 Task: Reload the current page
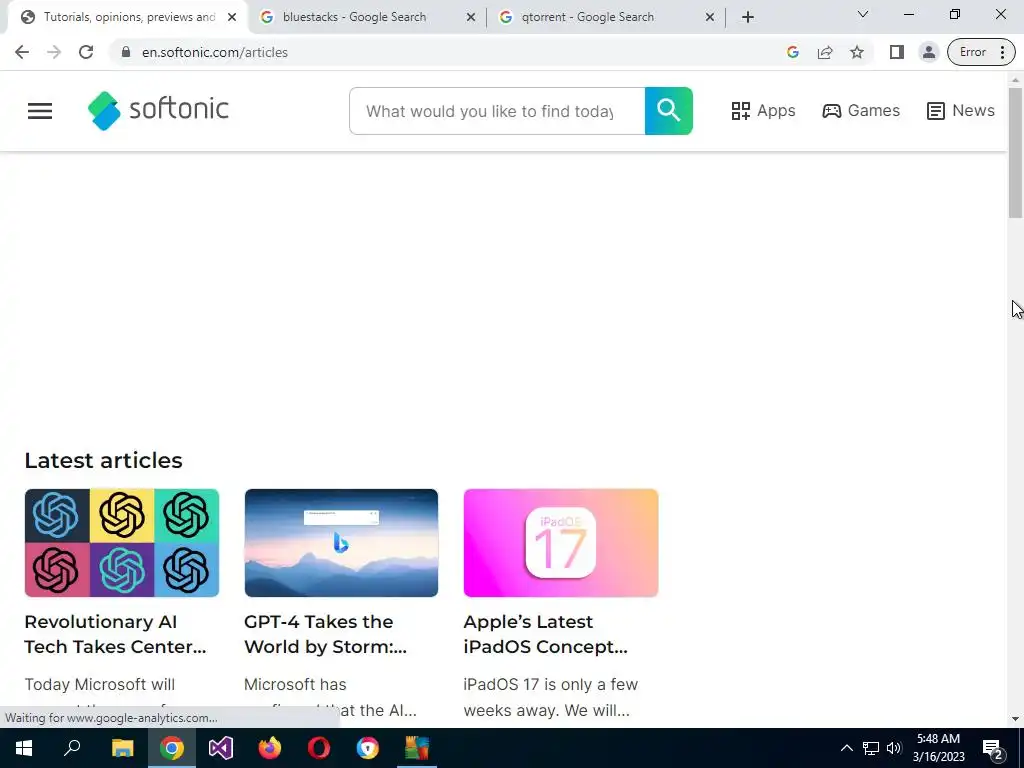click(86, 52)
